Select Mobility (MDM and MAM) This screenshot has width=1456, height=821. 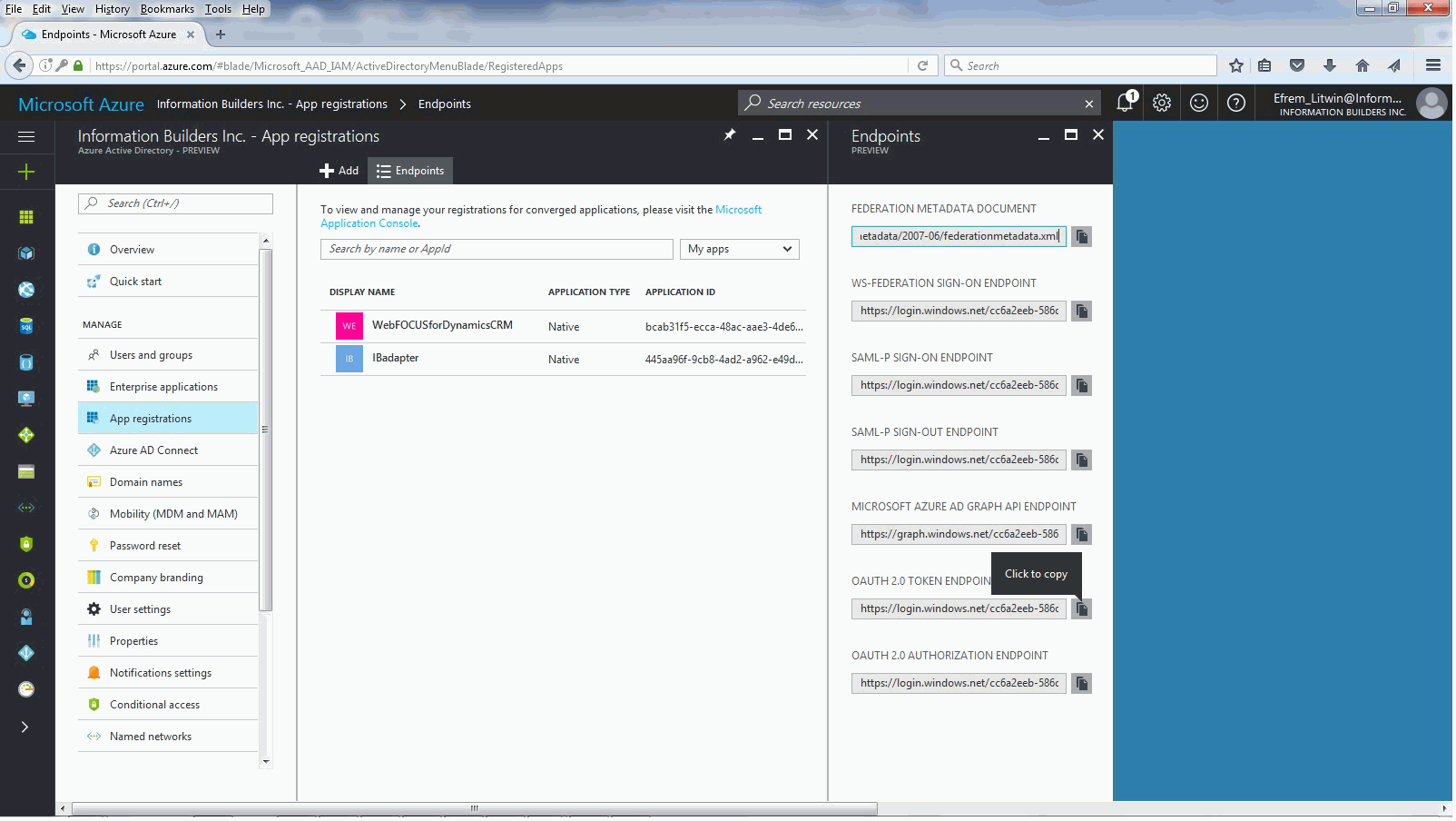[168, 514]
